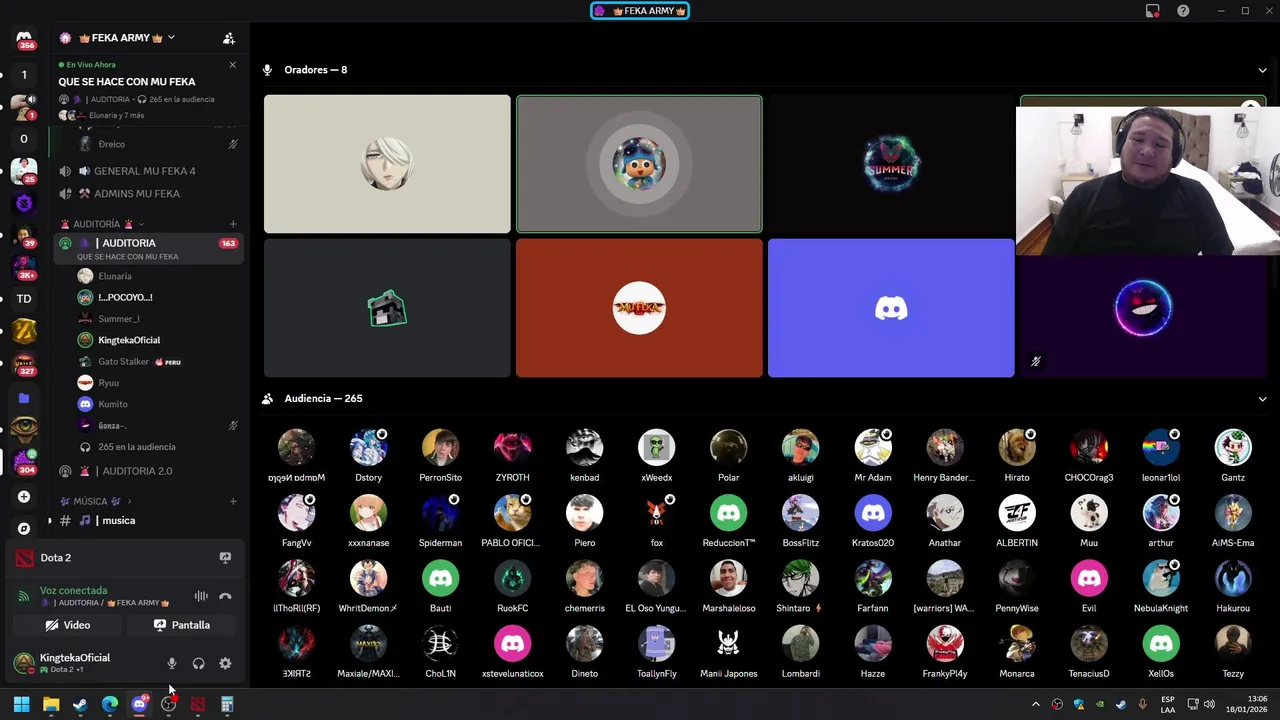Open Microsoft Edge from taskbar
The width and height of the screenshot is (1280, 720).
tap(110, 705)
